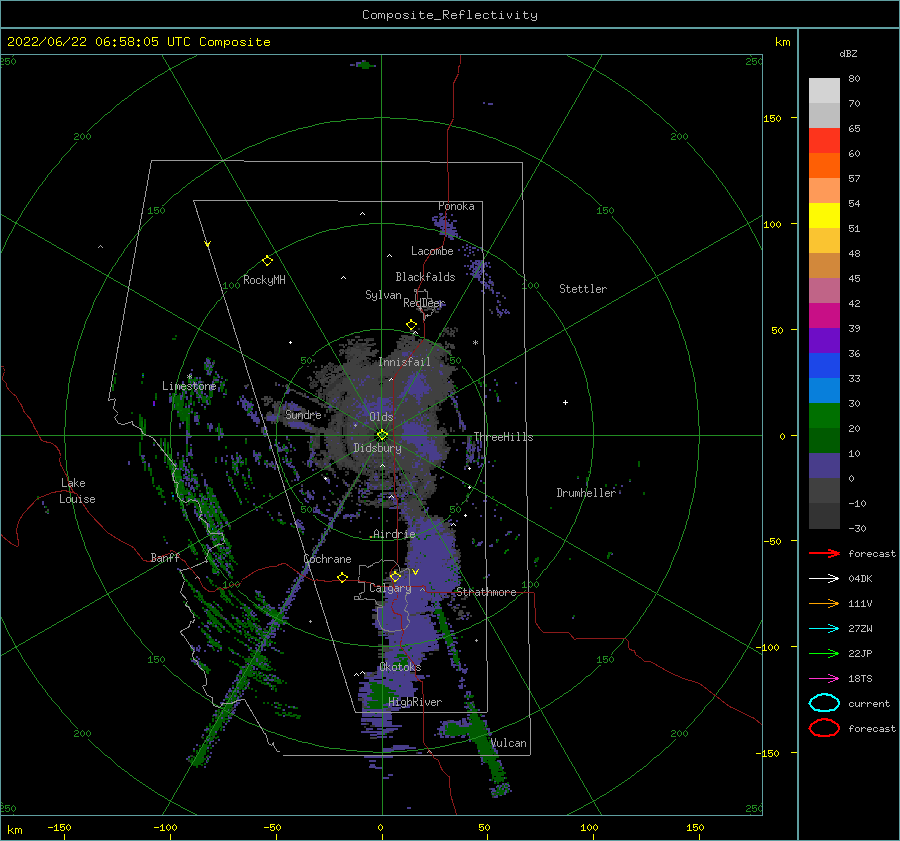
Task: Click the white 04DK arrow in legend
Action: coord(824,578)
